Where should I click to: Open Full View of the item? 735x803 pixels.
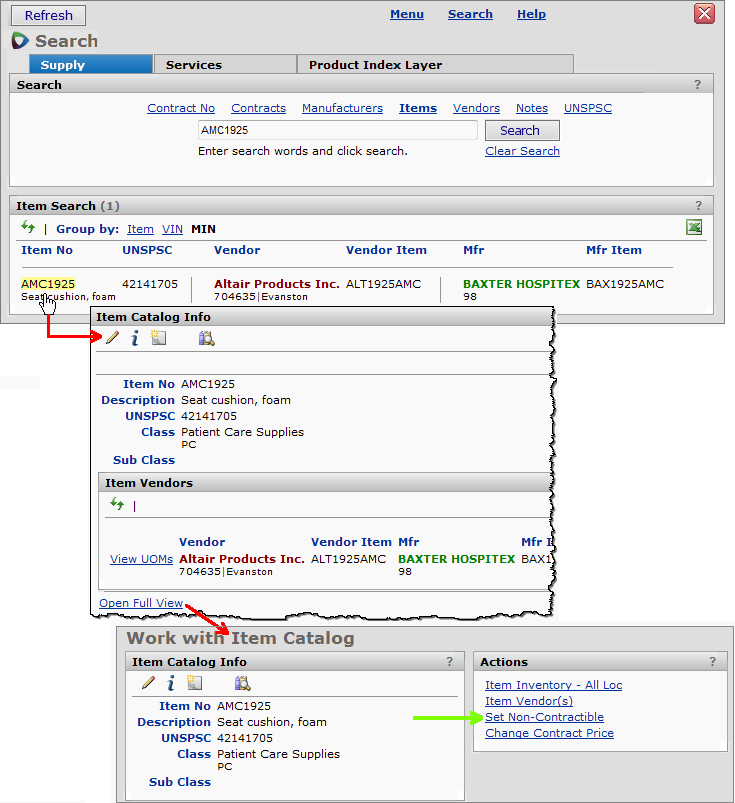tap(141, 603)
